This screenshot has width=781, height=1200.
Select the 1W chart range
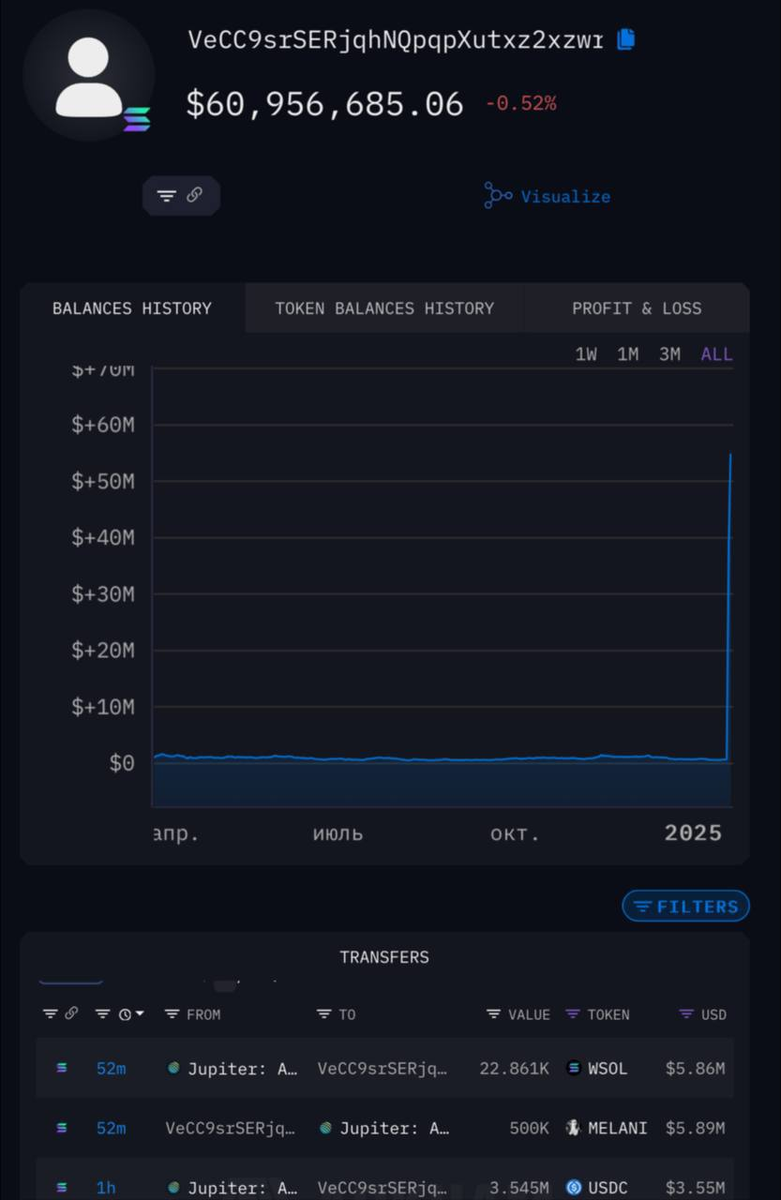point(586,354)
